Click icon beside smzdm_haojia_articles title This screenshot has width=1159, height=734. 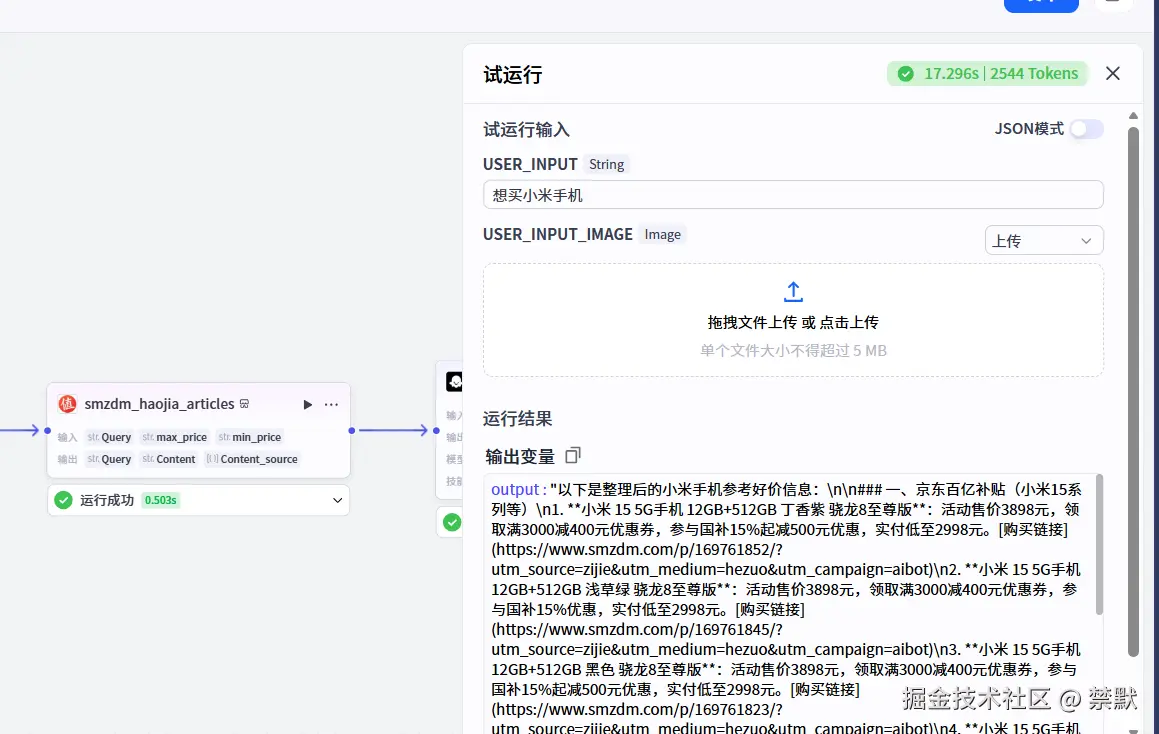pyautogui.click(x=245, y=404)
